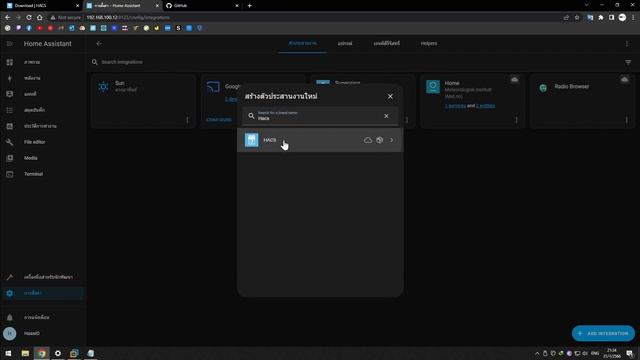Open Sun card three-dot menu
Image resolution: width=640 pixels, height=360 pixels.
(187, 120)
